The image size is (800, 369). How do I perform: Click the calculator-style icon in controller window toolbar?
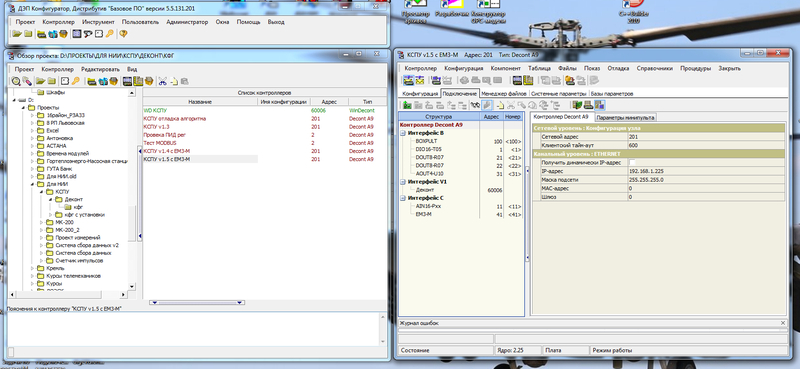[x=517, y=80]
